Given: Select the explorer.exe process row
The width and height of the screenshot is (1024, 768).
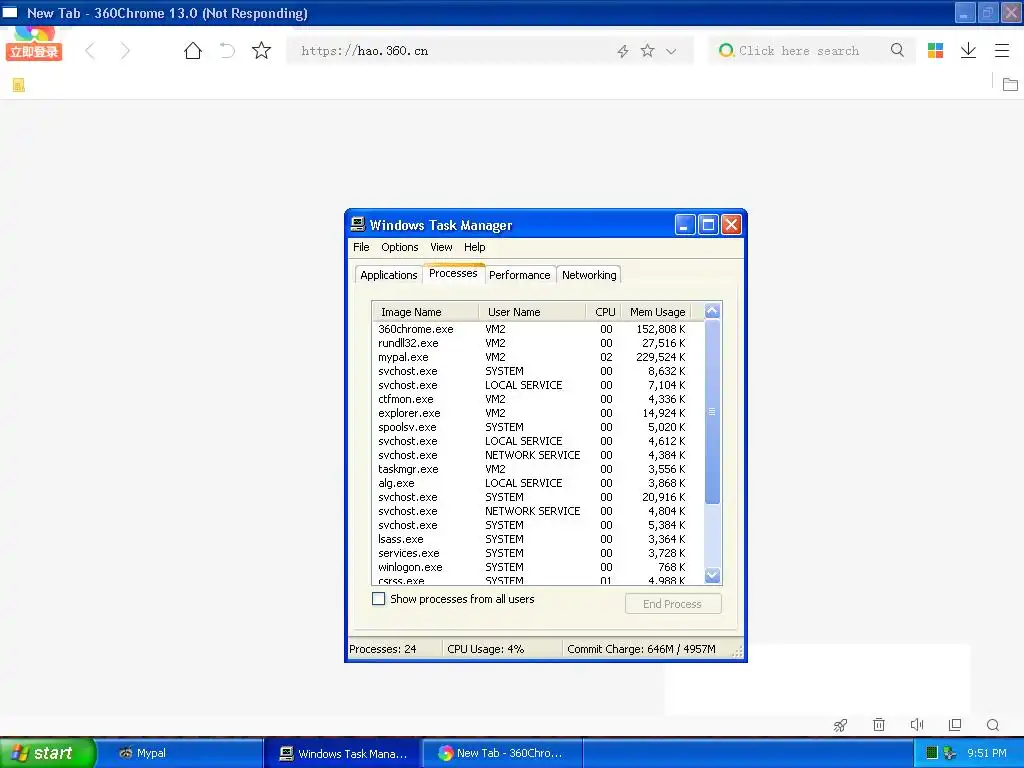Looking at the screenshot, I should [538, 413].
